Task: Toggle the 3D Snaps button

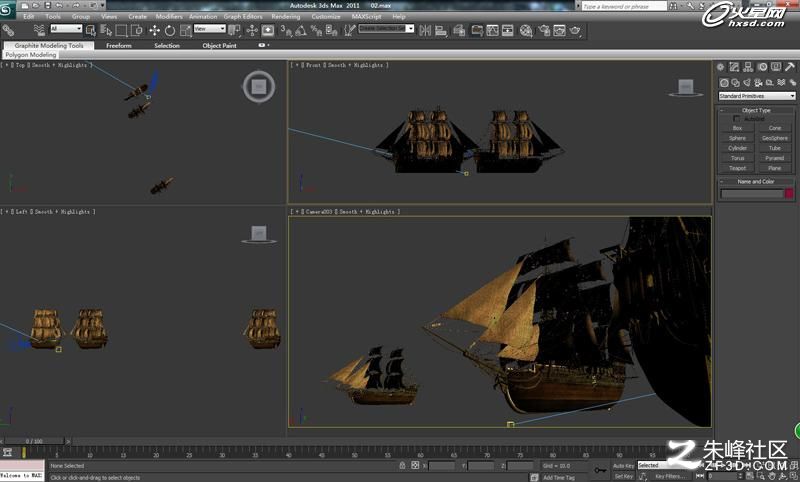Action: 286,31
